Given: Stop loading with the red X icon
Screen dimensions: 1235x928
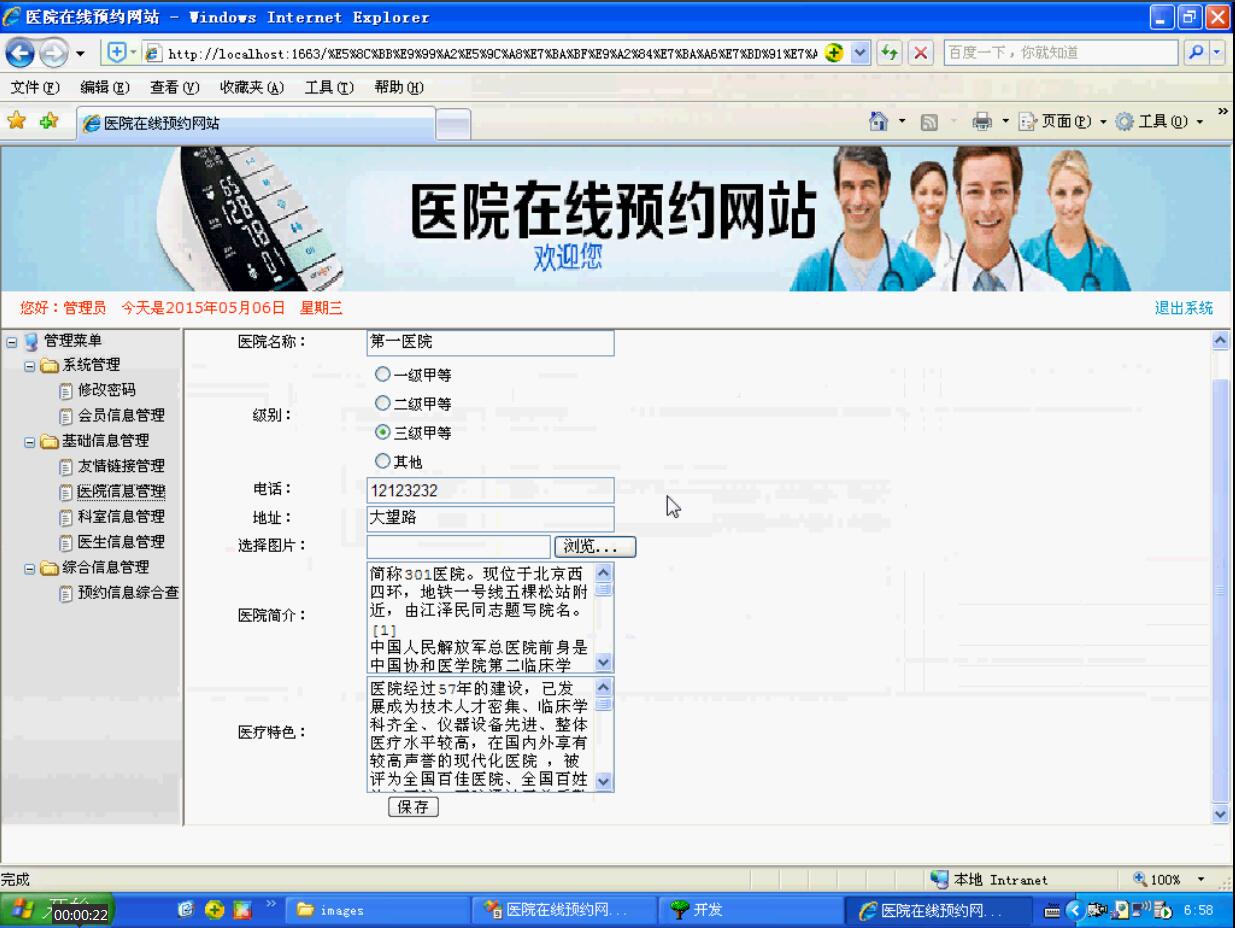Looking at the screenshot, I should (x=921, y=53).
